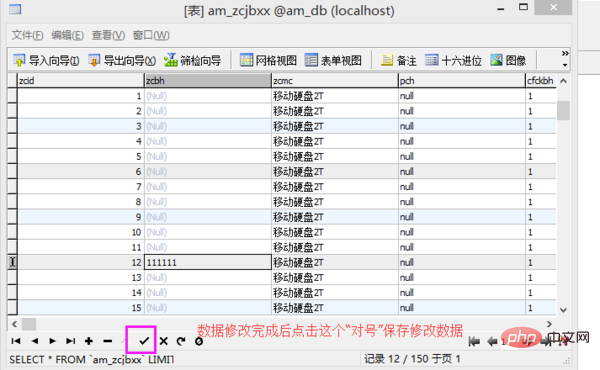Switch to Grid View (网格视图)
The width and height of the screenshot is (600, 370).
pyautogui.click(x=268, y=60)
